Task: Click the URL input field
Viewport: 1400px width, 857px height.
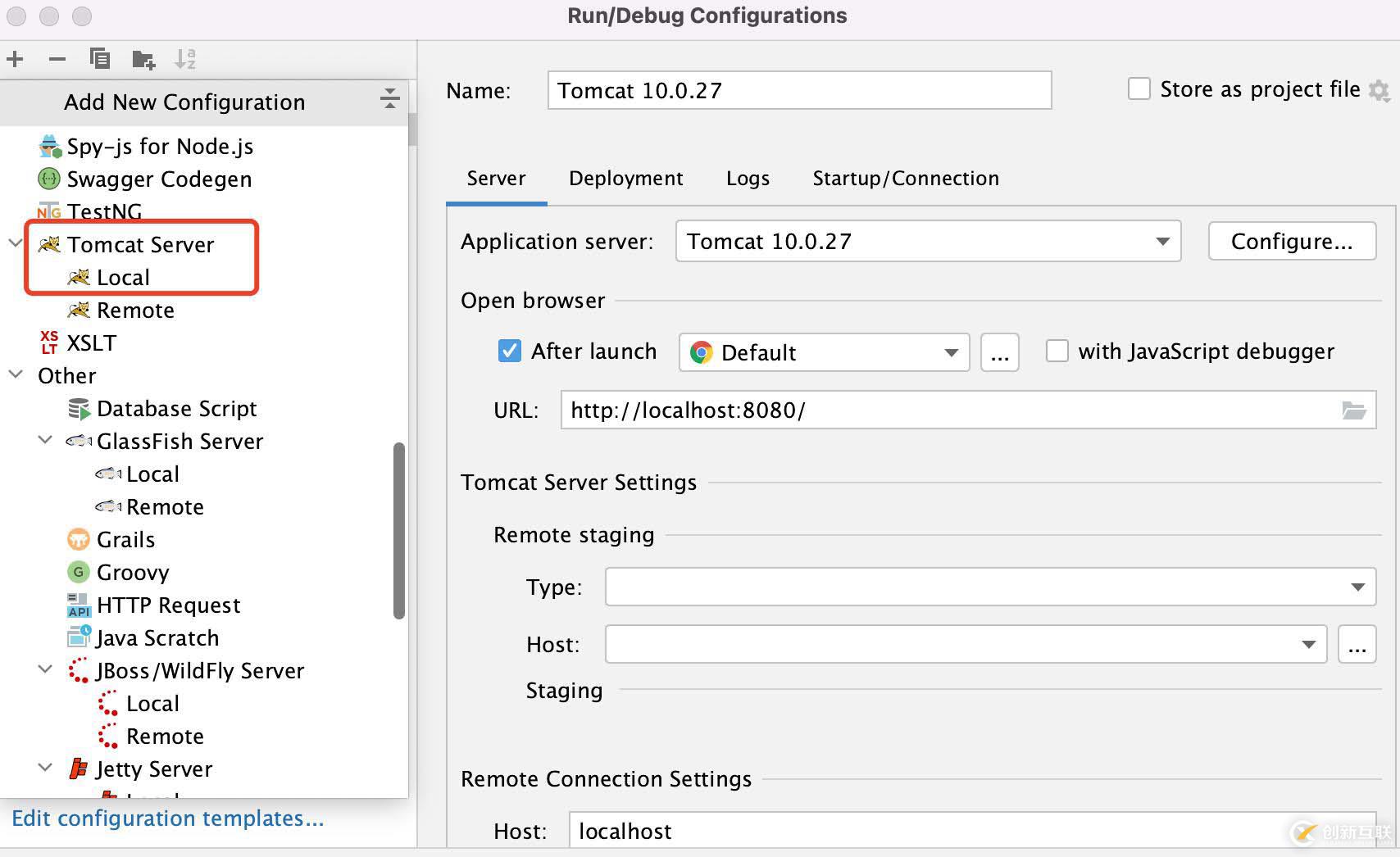Action: tap(969, 410)
